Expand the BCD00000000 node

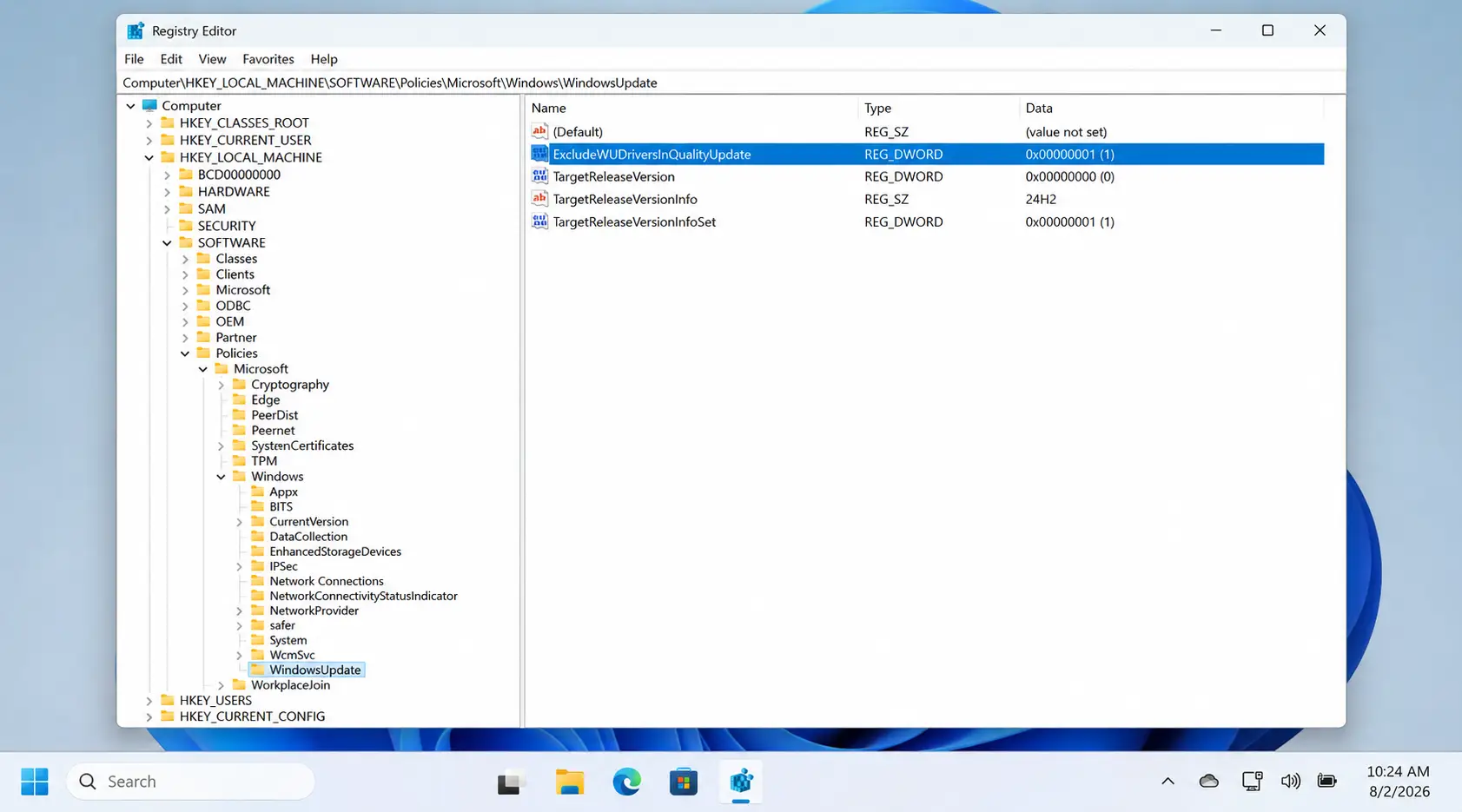click(168, 175)
